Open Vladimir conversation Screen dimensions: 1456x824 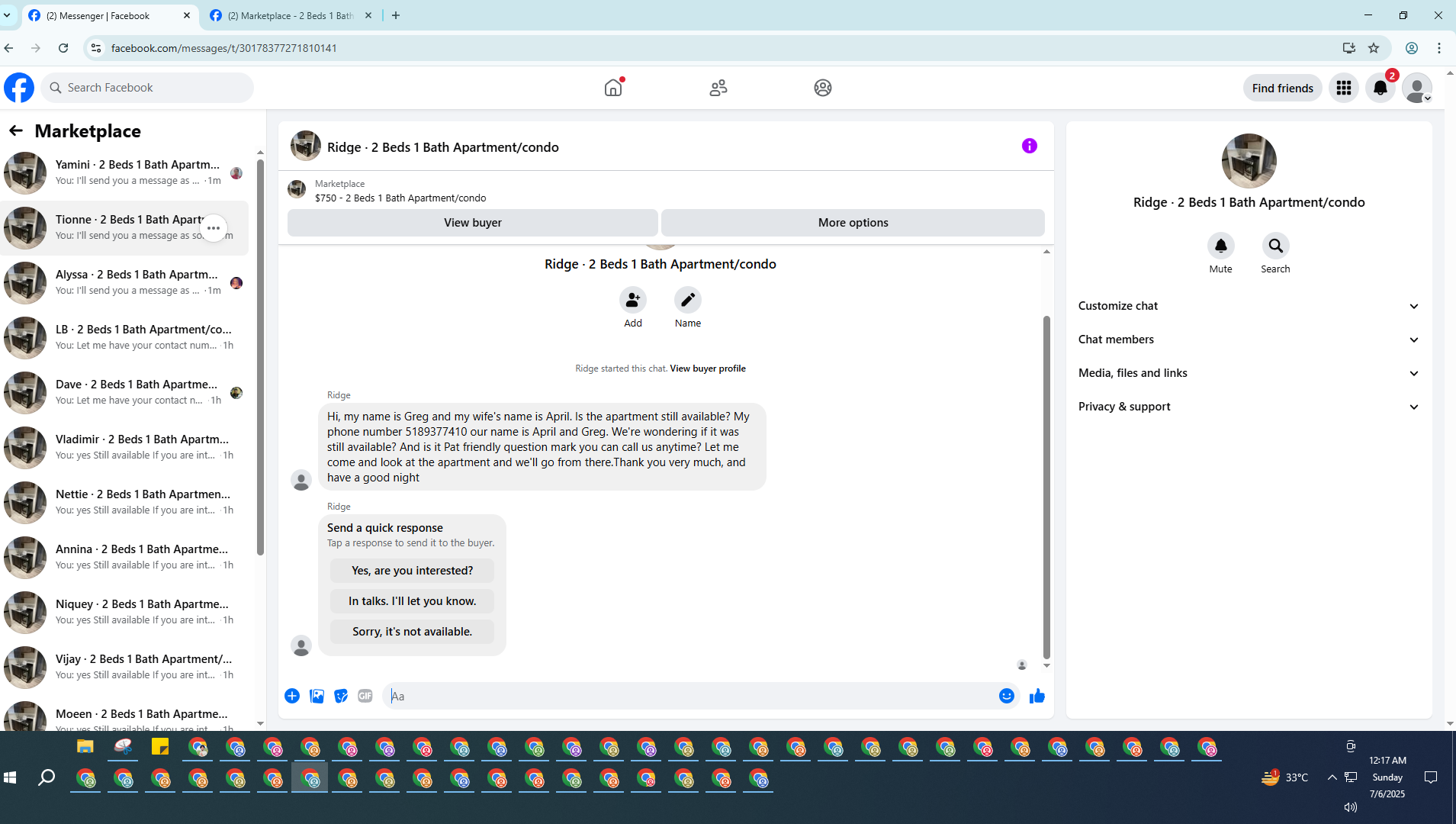point(124,448)
